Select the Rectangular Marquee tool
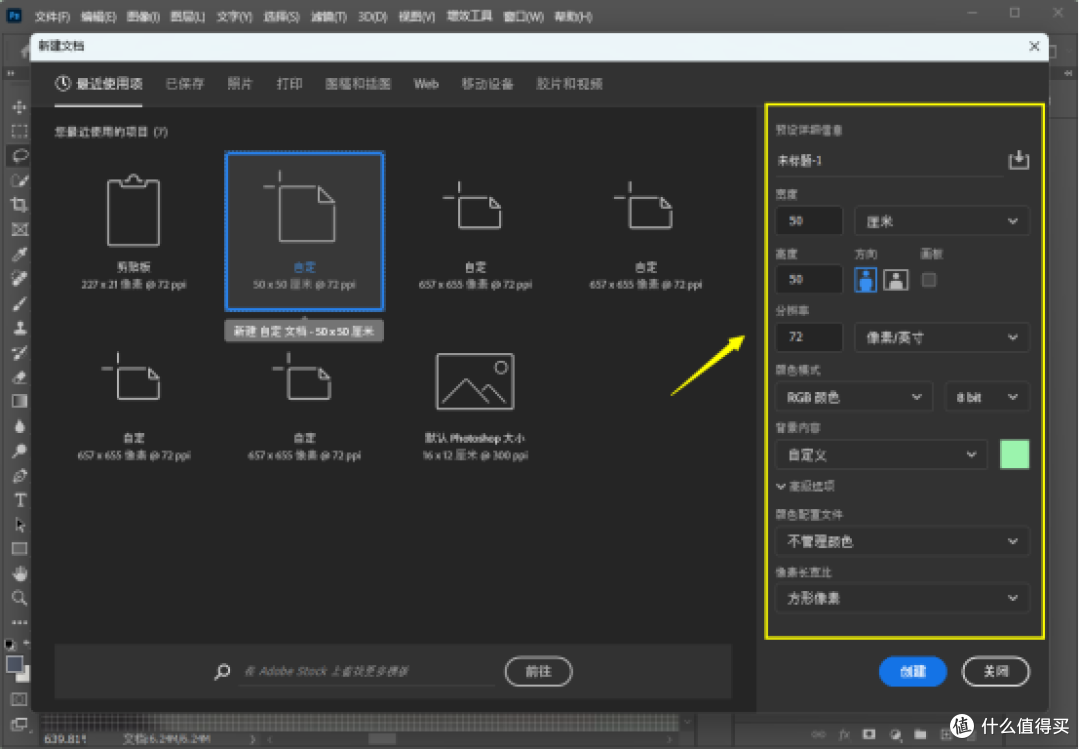The height and width of the screenshot is (749, 1080). pyautogui.click(x=19, y=131)
